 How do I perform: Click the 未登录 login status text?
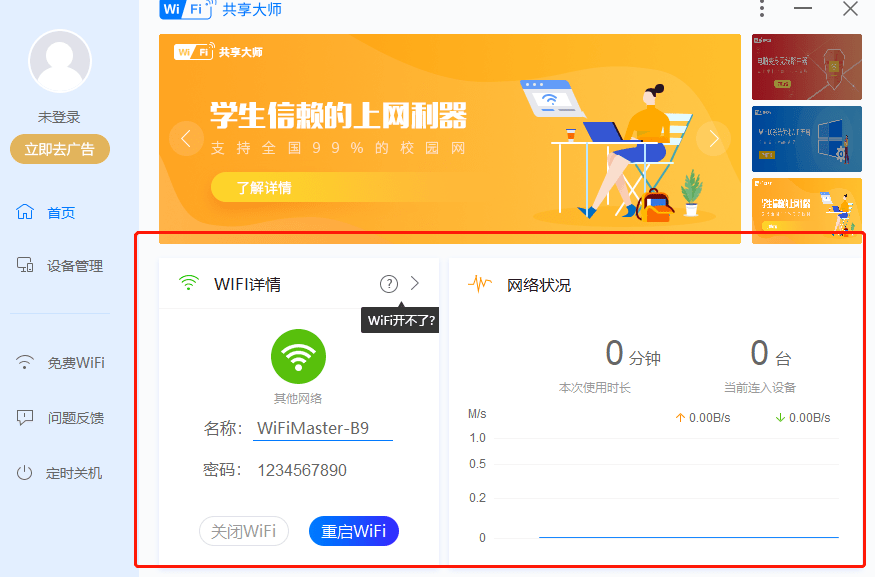[x=59, y=117]
